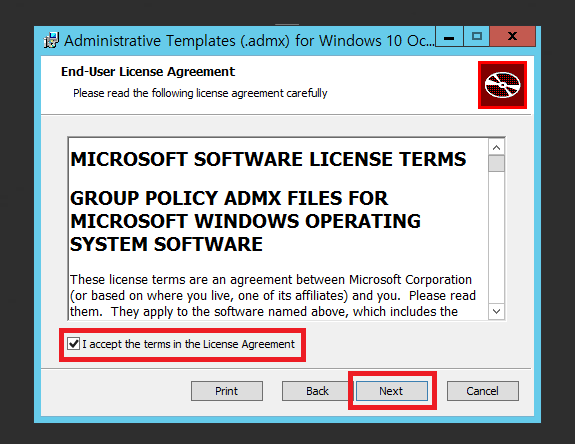Maximize the installer window
575x444 pixels.
click(x=476, y=36)
